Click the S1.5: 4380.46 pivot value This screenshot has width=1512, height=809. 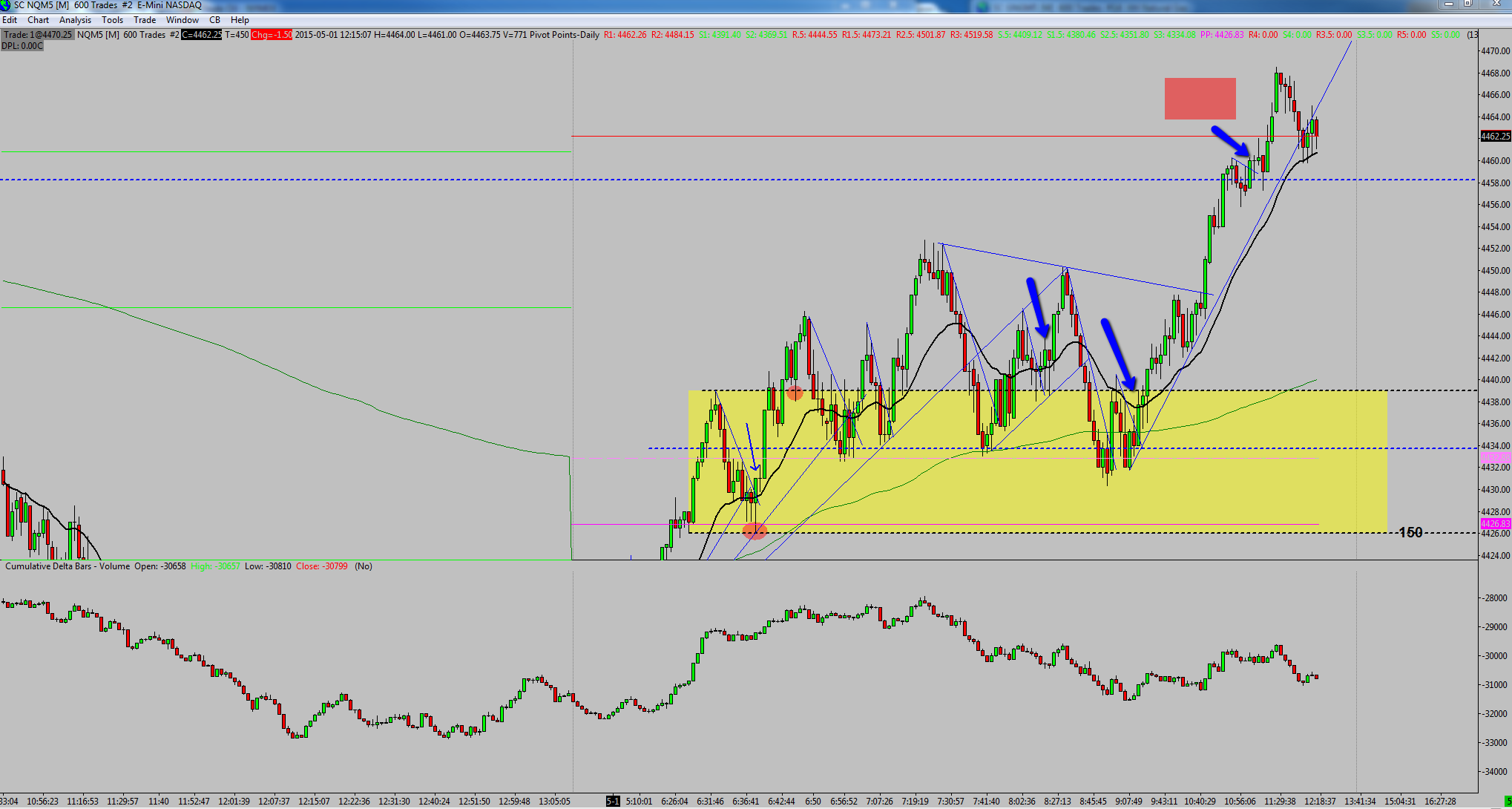click(x=1071, y=35)
